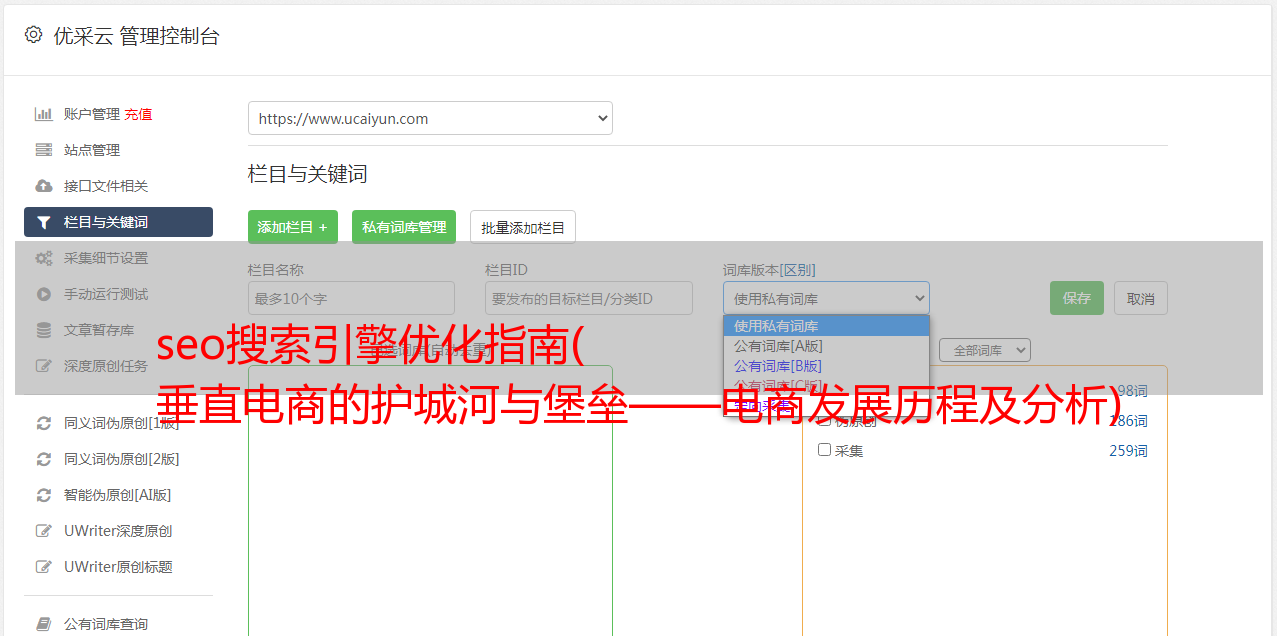This screenshot has height=636, width=1277.
Task: Click the funnel icon for 栏目与关键词
Action: 43,222
